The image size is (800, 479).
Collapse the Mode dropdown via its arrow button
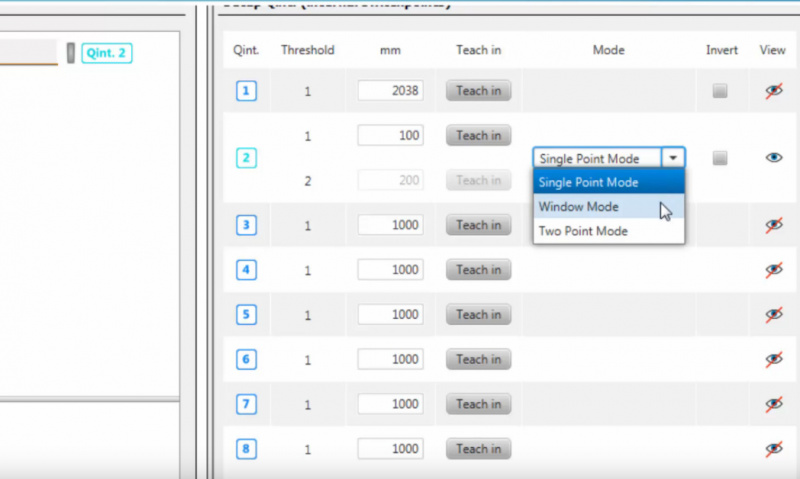tap(674, 158)
